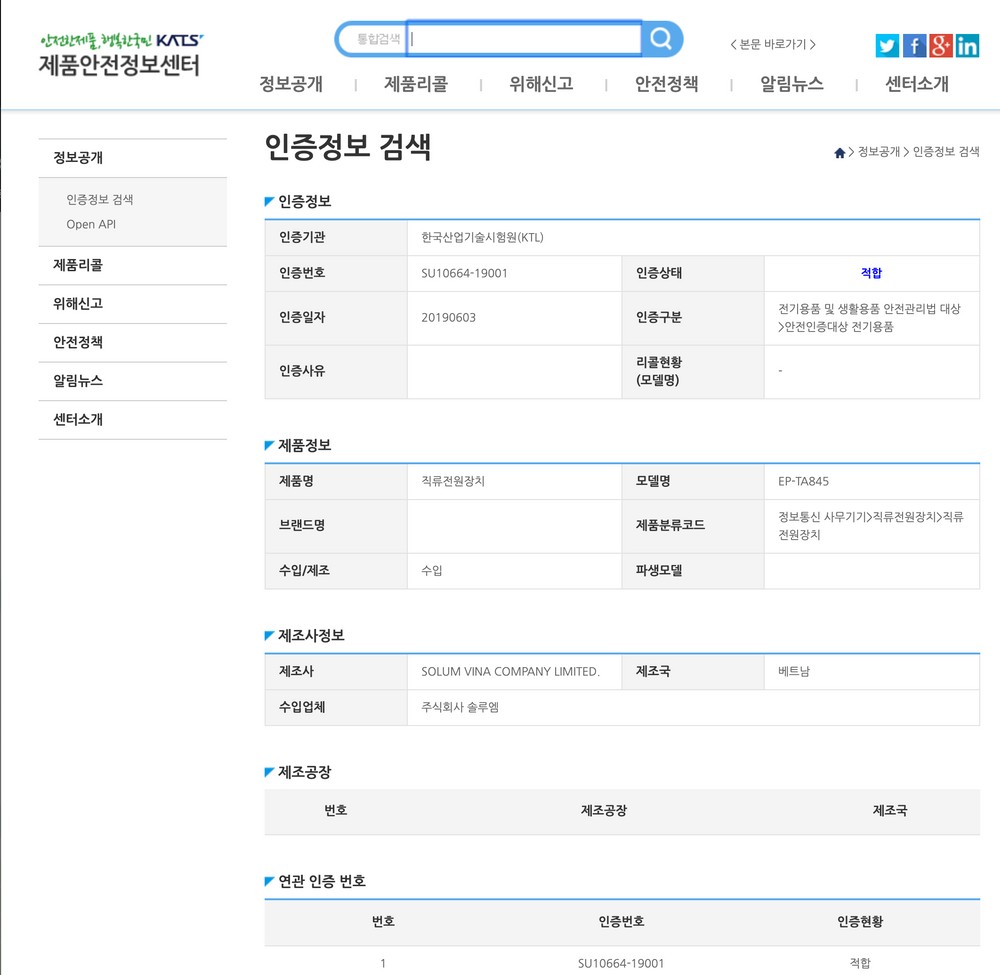Open the 위해신고 top menu
This screenshot has height=975, width=1000.
click(x=541, y=84)
